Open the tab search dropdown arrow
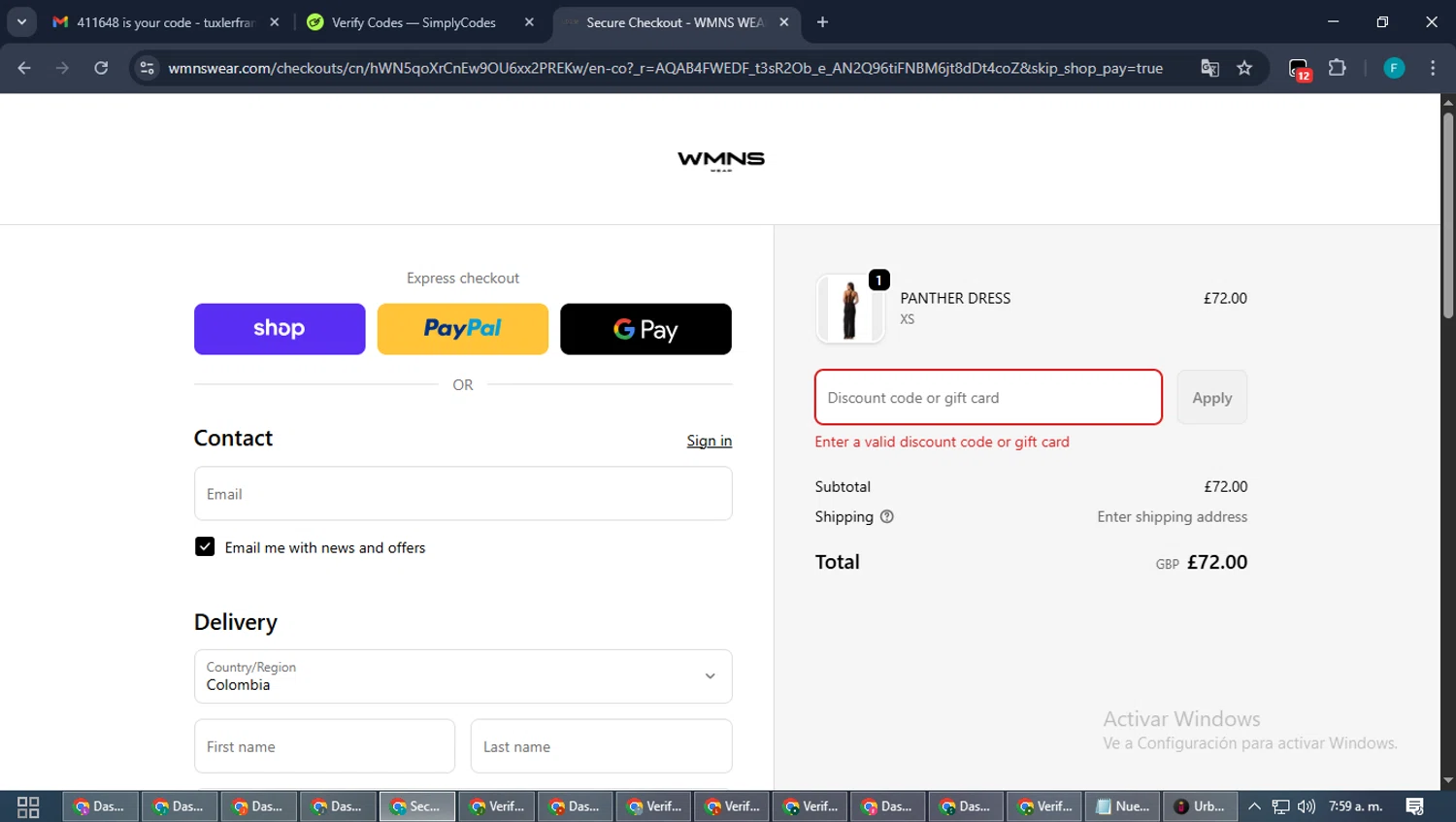 point(21,22)
